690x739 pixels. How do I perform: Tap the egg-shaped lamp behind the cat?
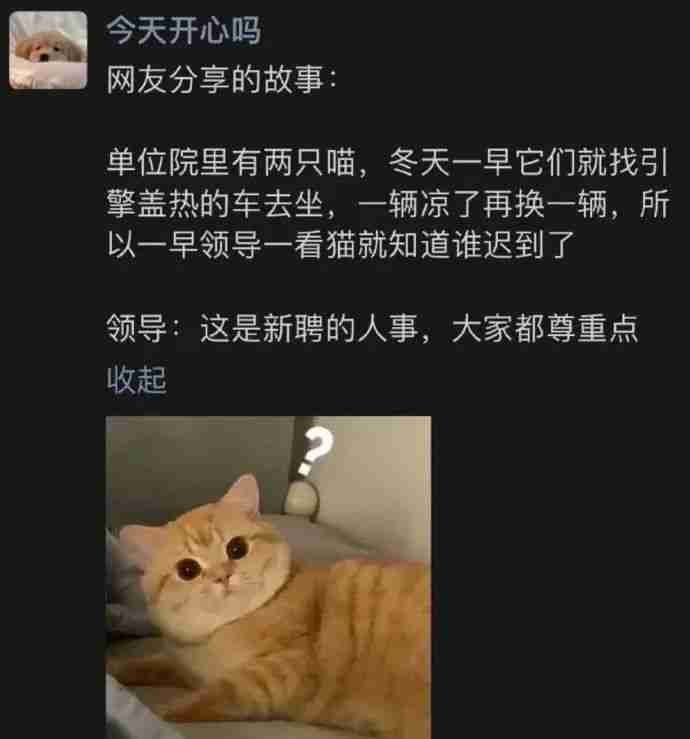[x=302, y=500]
